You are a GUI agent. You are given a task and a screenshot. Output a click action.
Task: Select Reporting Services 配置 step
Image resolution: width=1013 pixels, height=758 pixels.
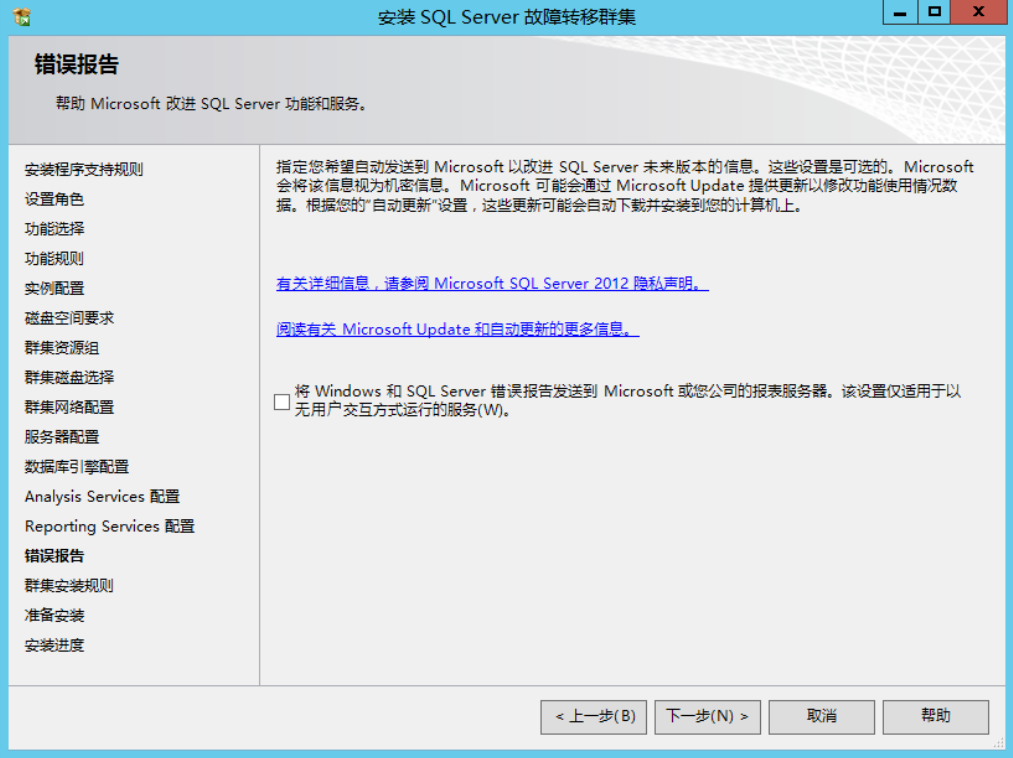click(110, 527)
